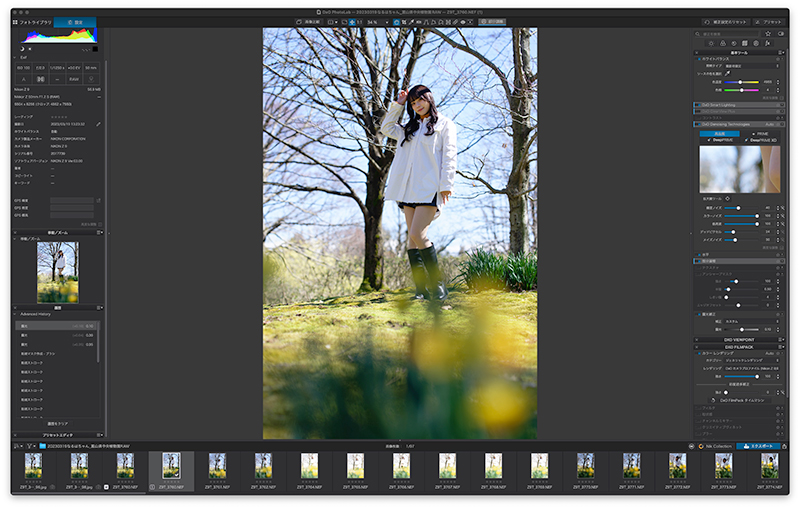Open the white balance type dropdown
Screen dimensions: 800x508
click(753, 66)
